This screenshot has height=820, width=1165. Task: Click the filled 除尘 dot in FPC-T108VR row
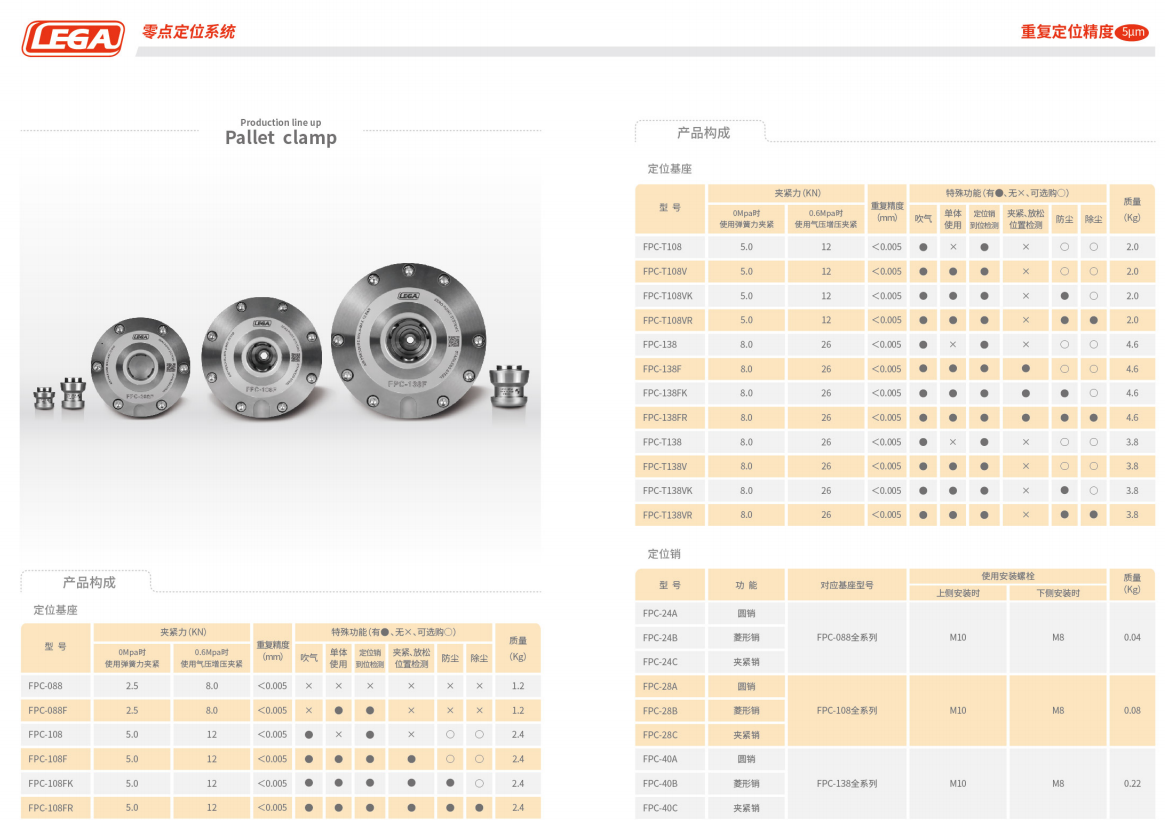[1094, 320]
